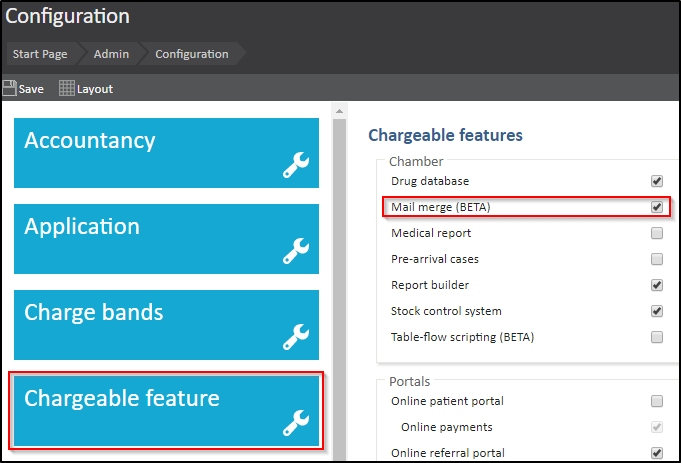Navigate to Admin breadcrumb
Screen dimensions: 681x463
[110, 54]
